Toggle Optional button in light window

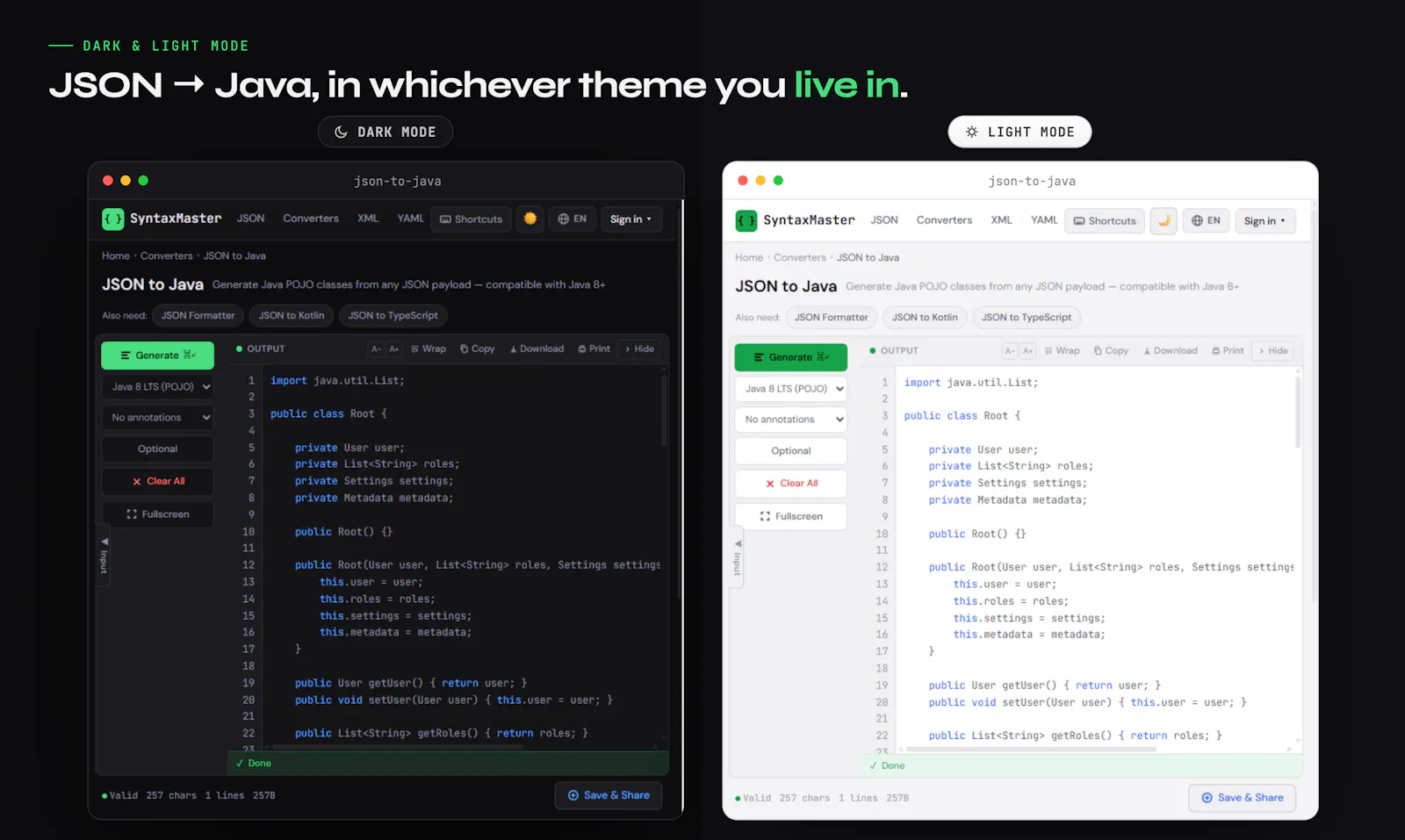791,450
